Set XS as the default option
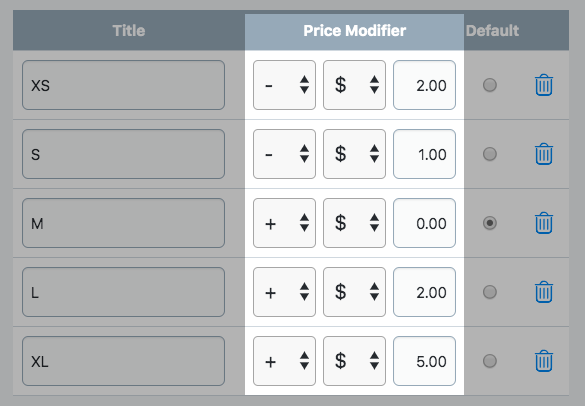This screenshot has height=406, width=585. [489, 85]
